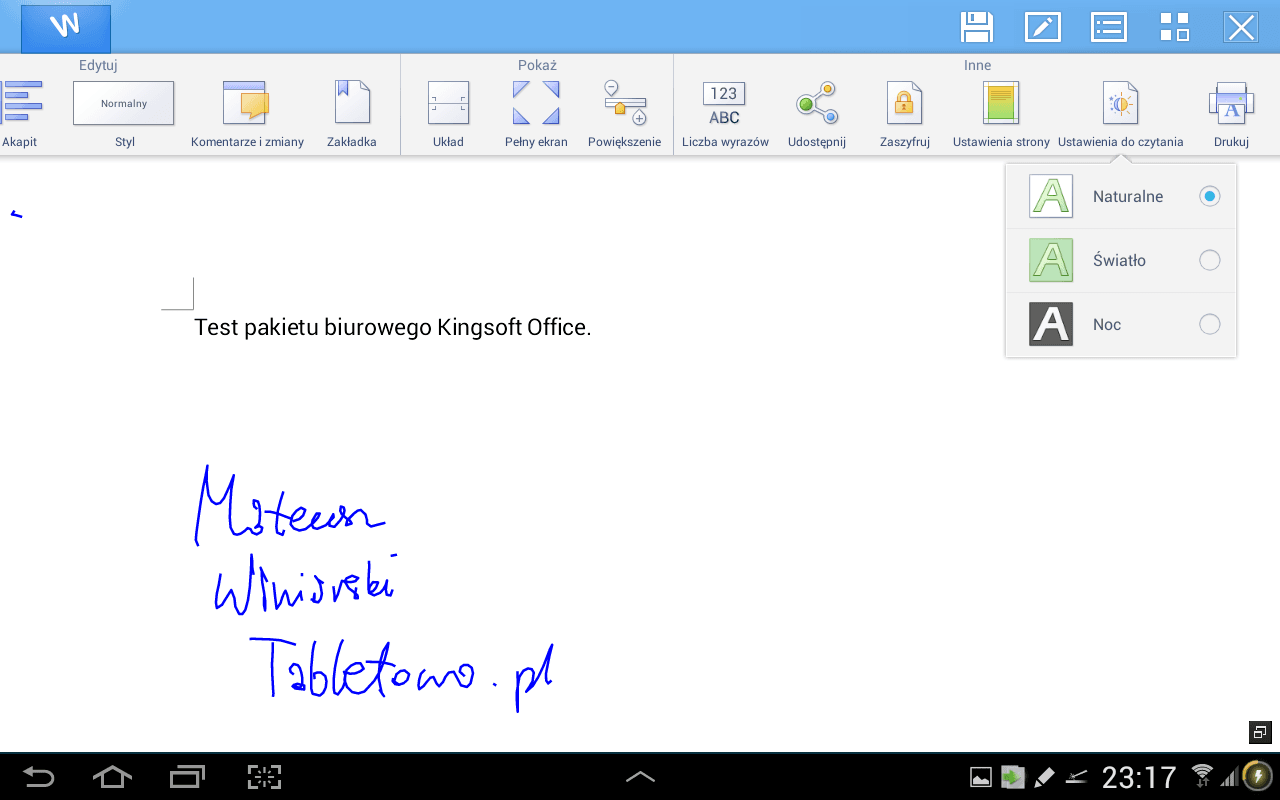
Task: Tap Wi-Fi signal status icon
Action: 1202,775
